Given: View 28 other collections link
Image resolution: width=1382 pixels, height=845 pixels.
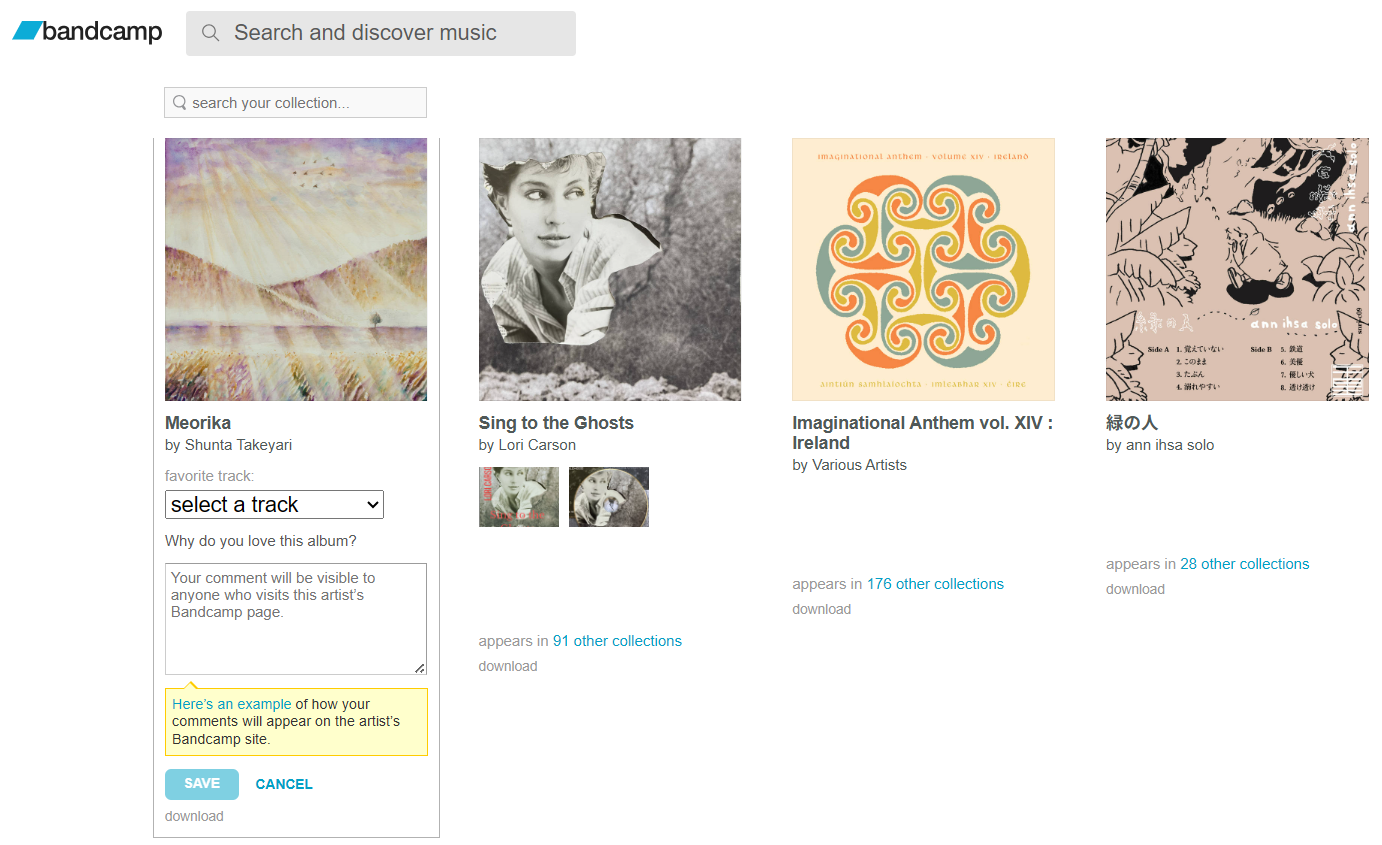Looking at the screenshot, I should pyautogui.click(x=1244, y=564).
